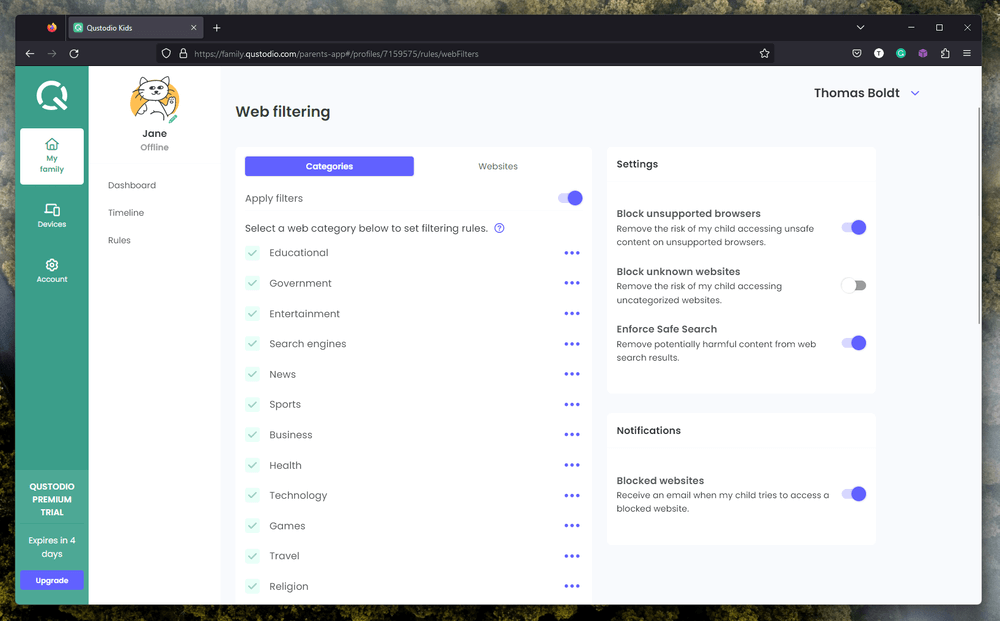Click the Qustodio logo in the sidebar
The height and width of the screenshot is (621, 1000).
click(52, 96)
